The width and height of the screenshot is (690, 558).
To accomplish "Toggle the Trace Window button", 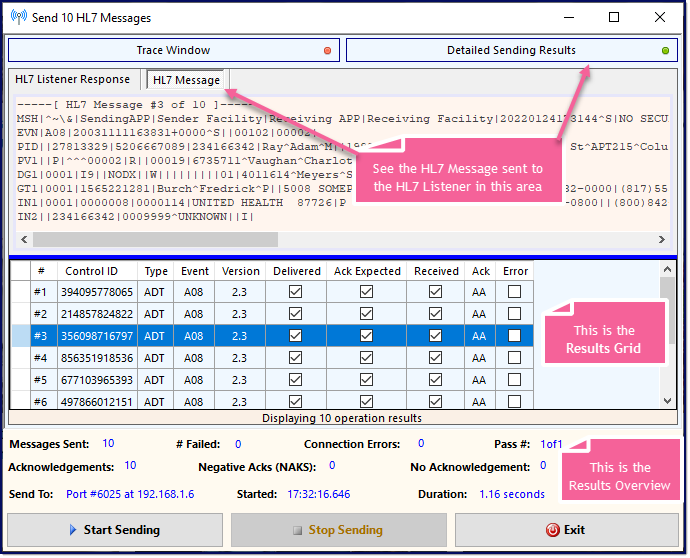I will [x=174, y=50].
